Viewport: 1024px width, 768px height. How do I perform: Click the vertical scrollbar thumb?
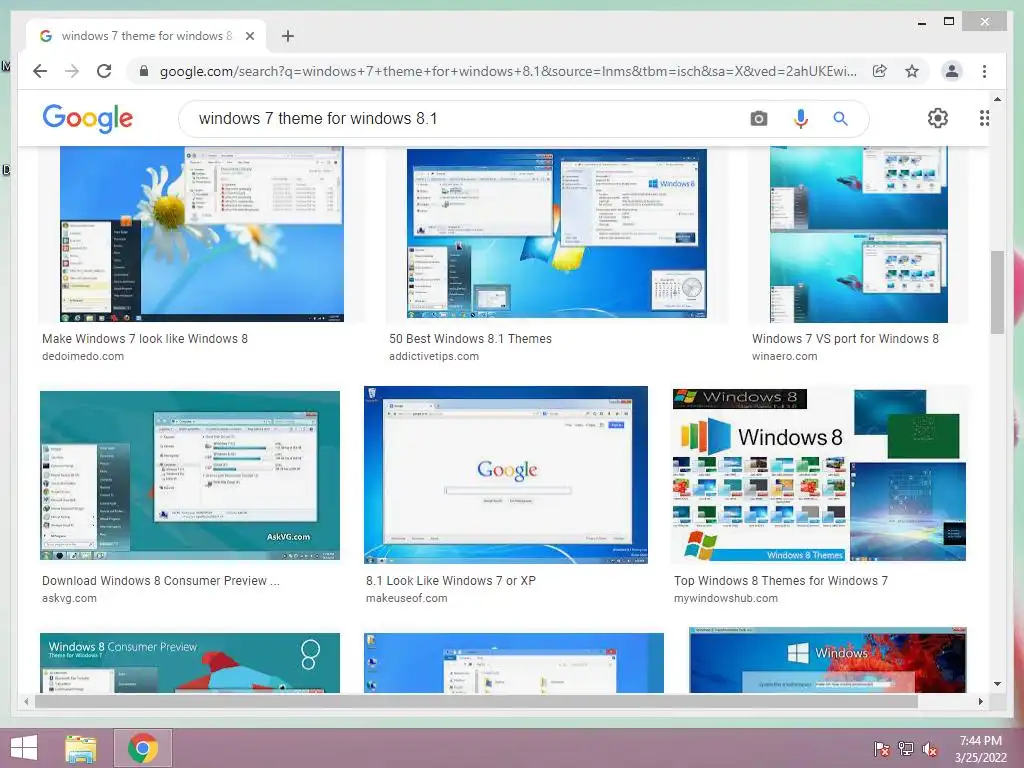pyautogui.click(x=997, y=292)
